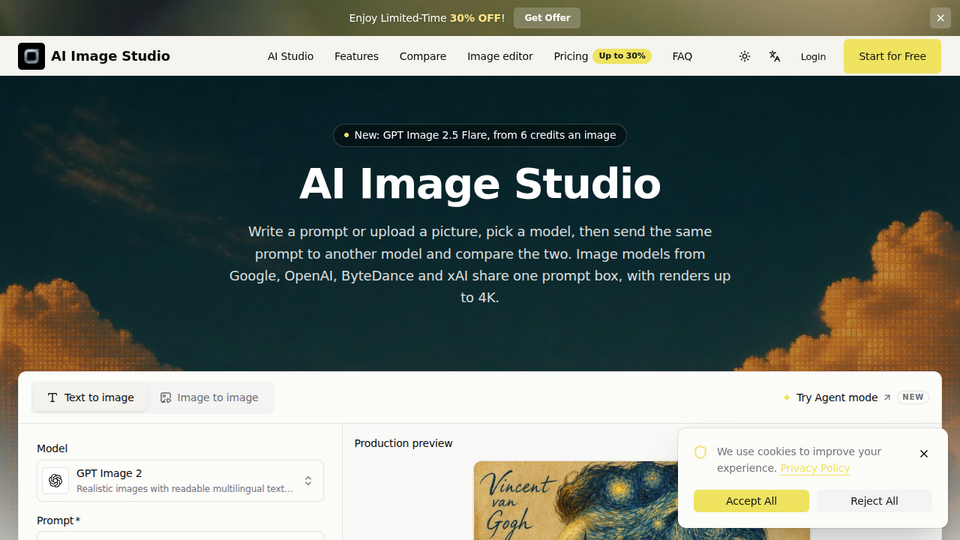Switch to the Text to image tab
The width and height of the screenshot is (960, 540).
click(90, 397)
